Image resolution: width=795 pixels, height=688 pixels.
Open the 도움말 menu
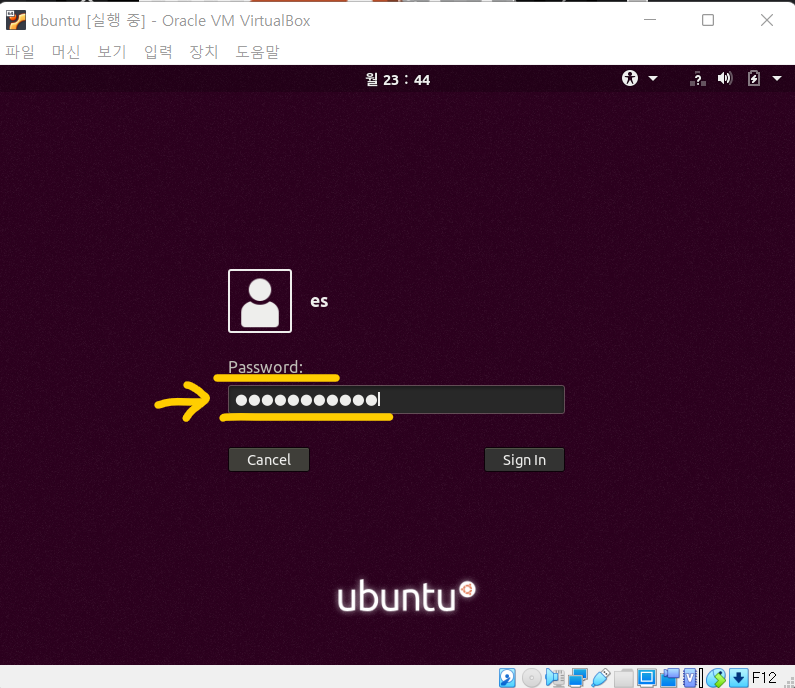click(x=257, y=52)
